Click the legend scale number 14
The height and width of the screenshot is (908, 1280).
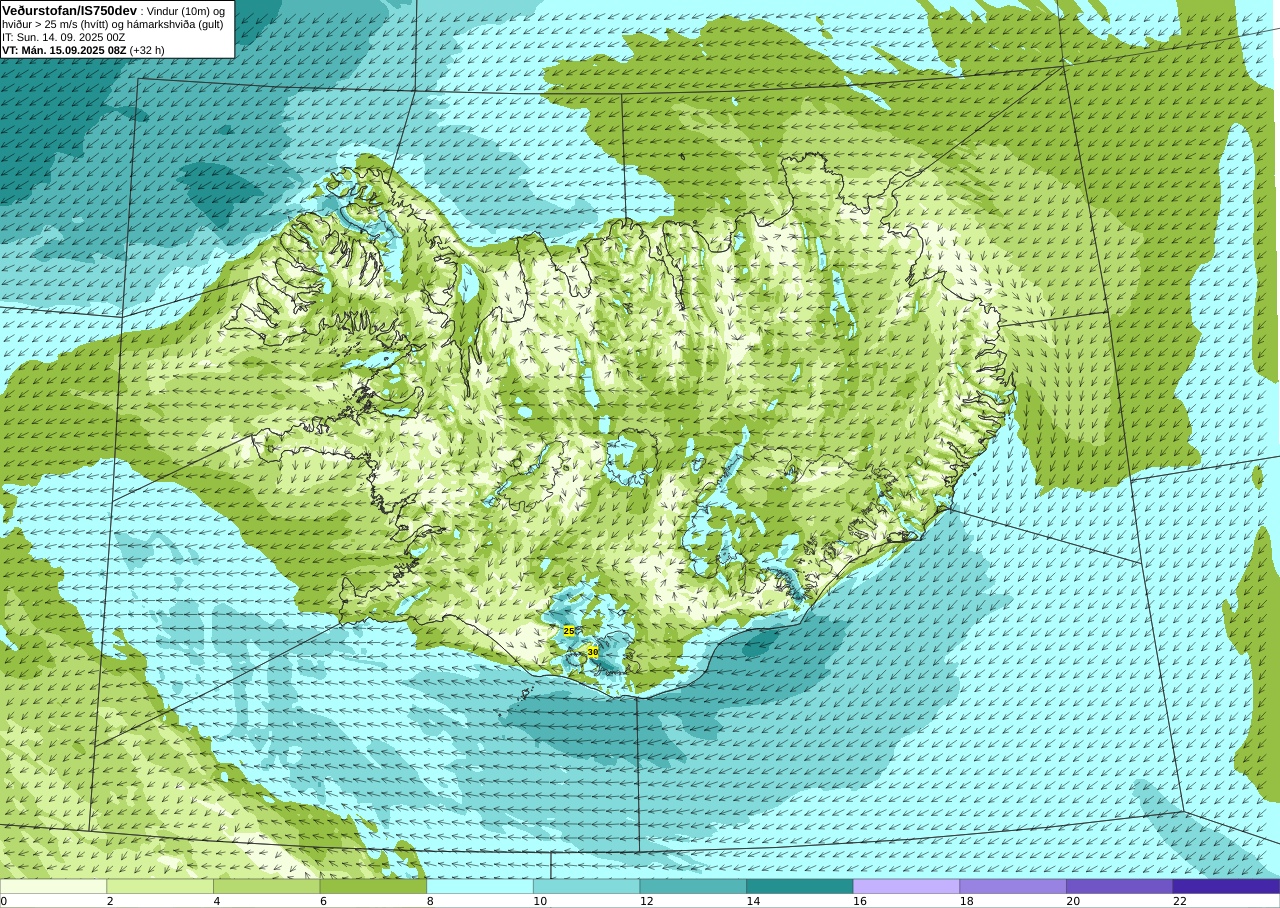click(x=753, y=901)
